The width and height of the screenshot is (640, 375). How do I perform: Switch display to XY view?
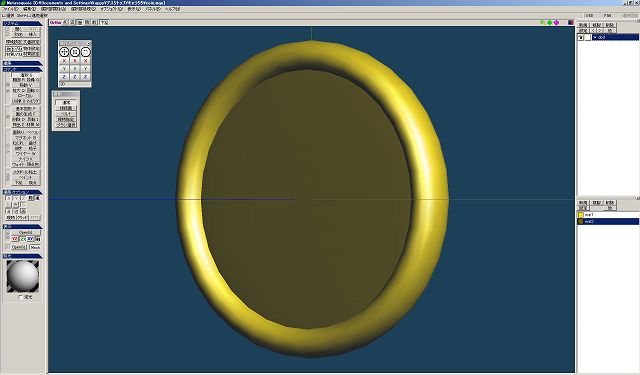pos(31,239)
